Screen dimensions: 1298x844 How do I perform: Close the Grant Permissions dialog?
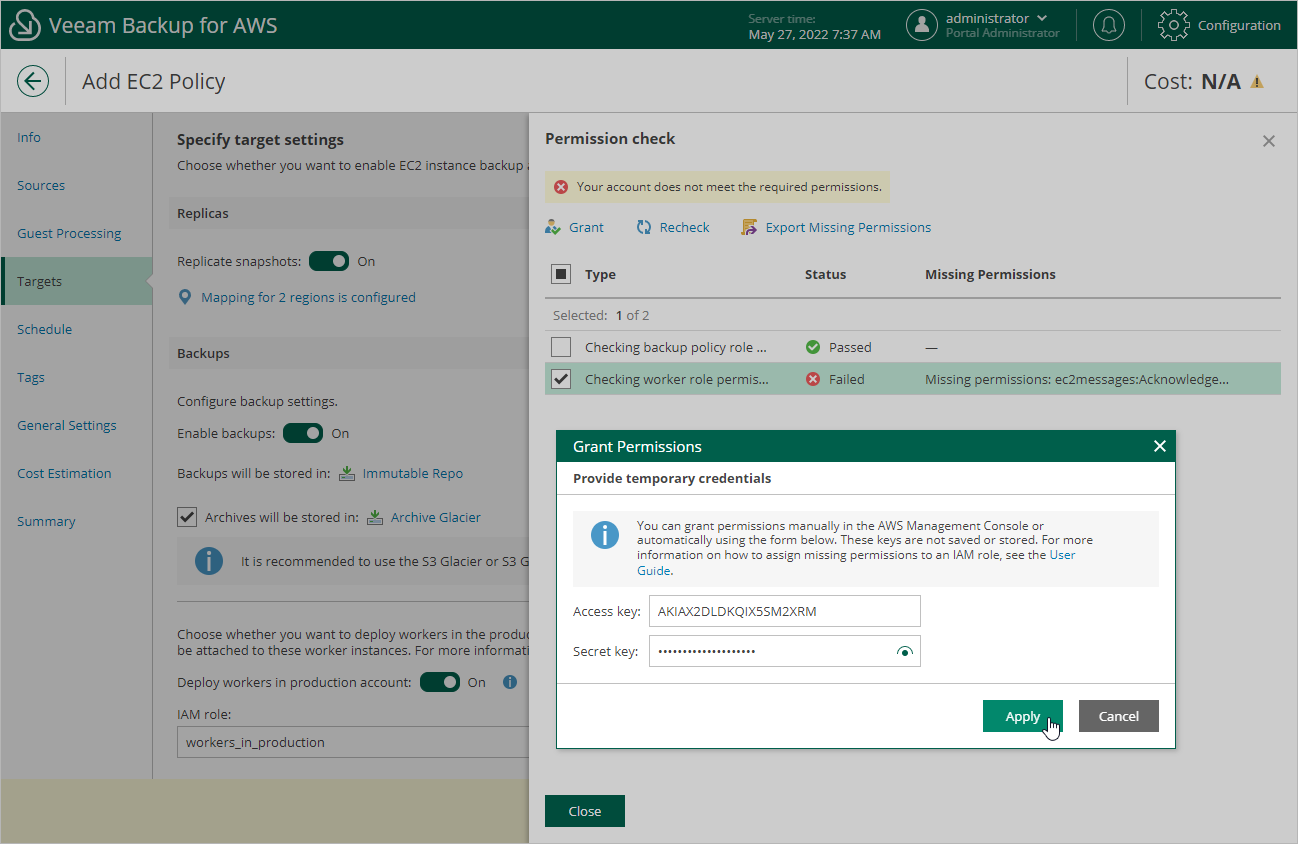coord(1160,446)
